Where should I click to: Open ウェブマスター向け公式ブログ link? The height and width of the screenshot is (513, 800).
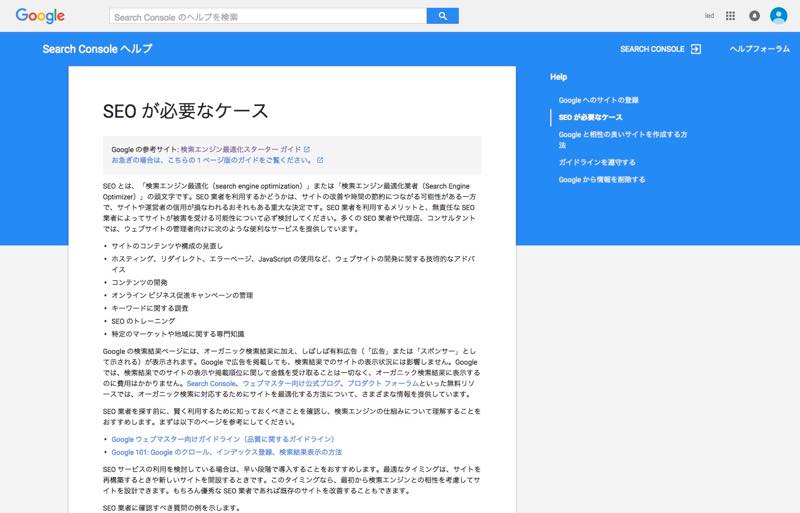coord(291,383)
